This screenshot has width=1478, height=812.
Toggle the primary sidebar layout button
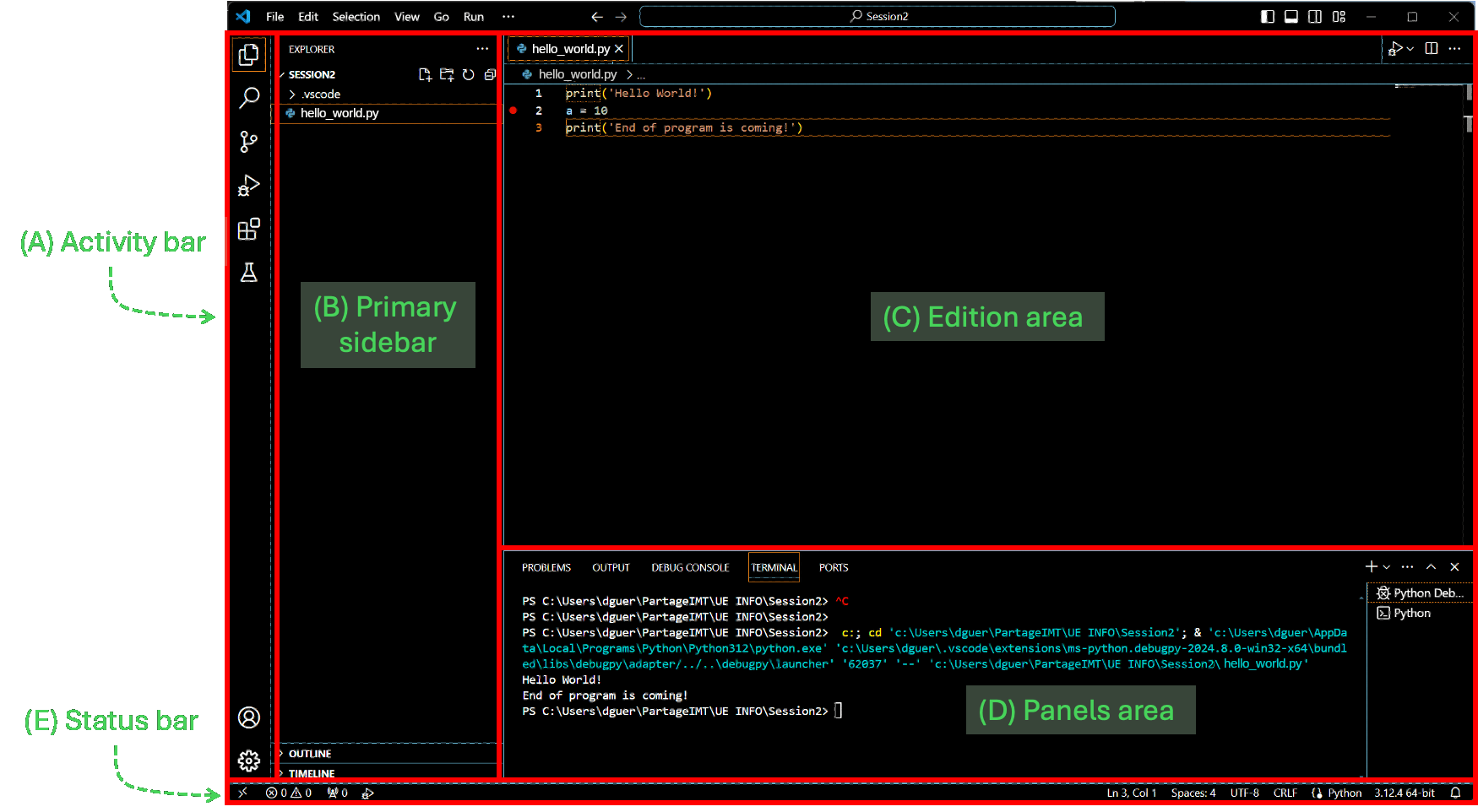point(1268,17)
